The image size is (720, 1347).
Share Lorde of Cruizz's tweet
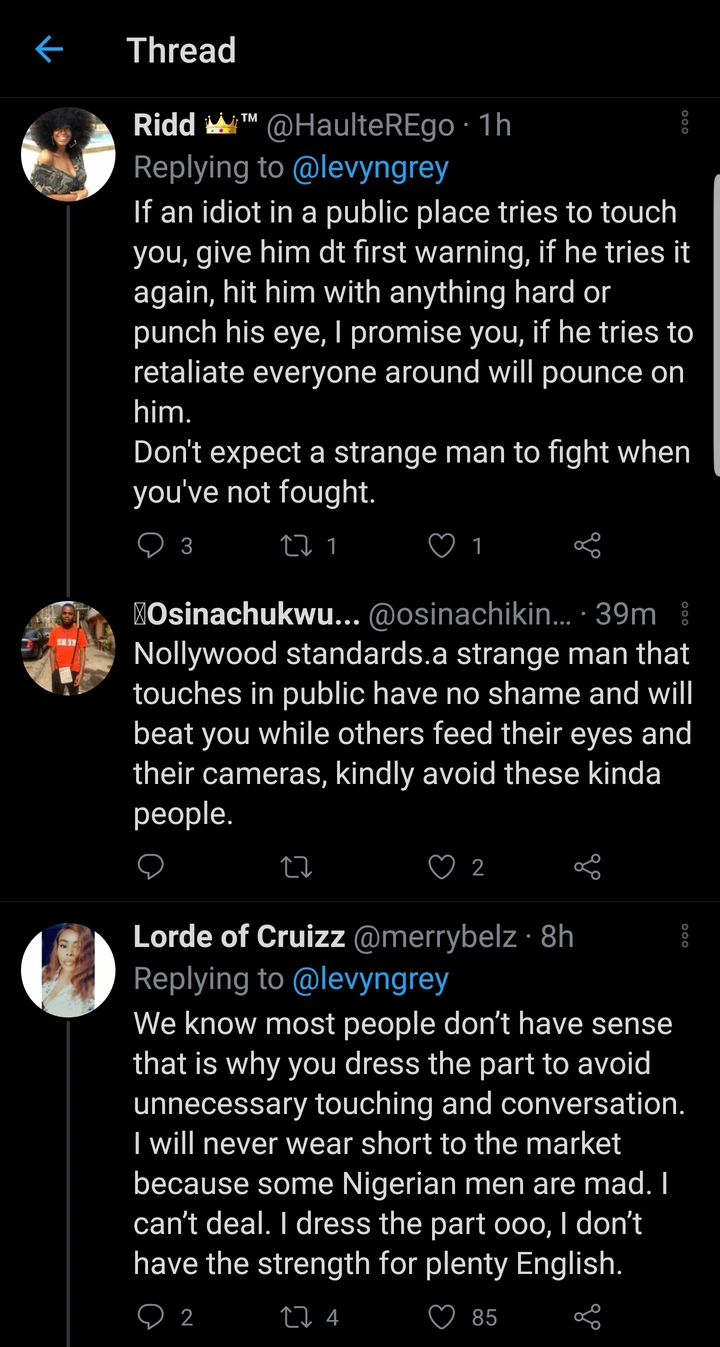(587, 1317)
